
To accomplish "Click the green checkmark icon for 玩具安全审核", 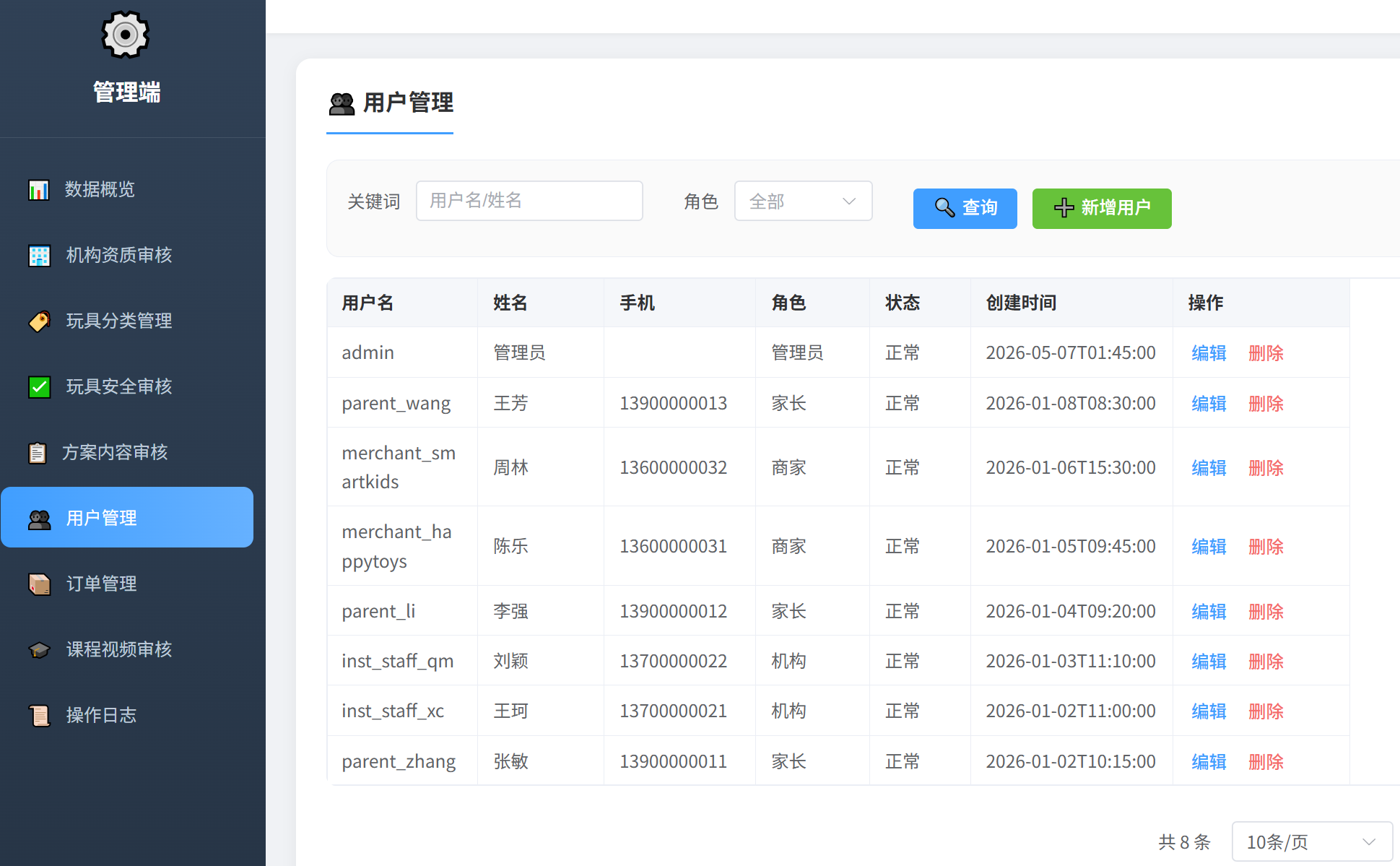I will 39,387.
